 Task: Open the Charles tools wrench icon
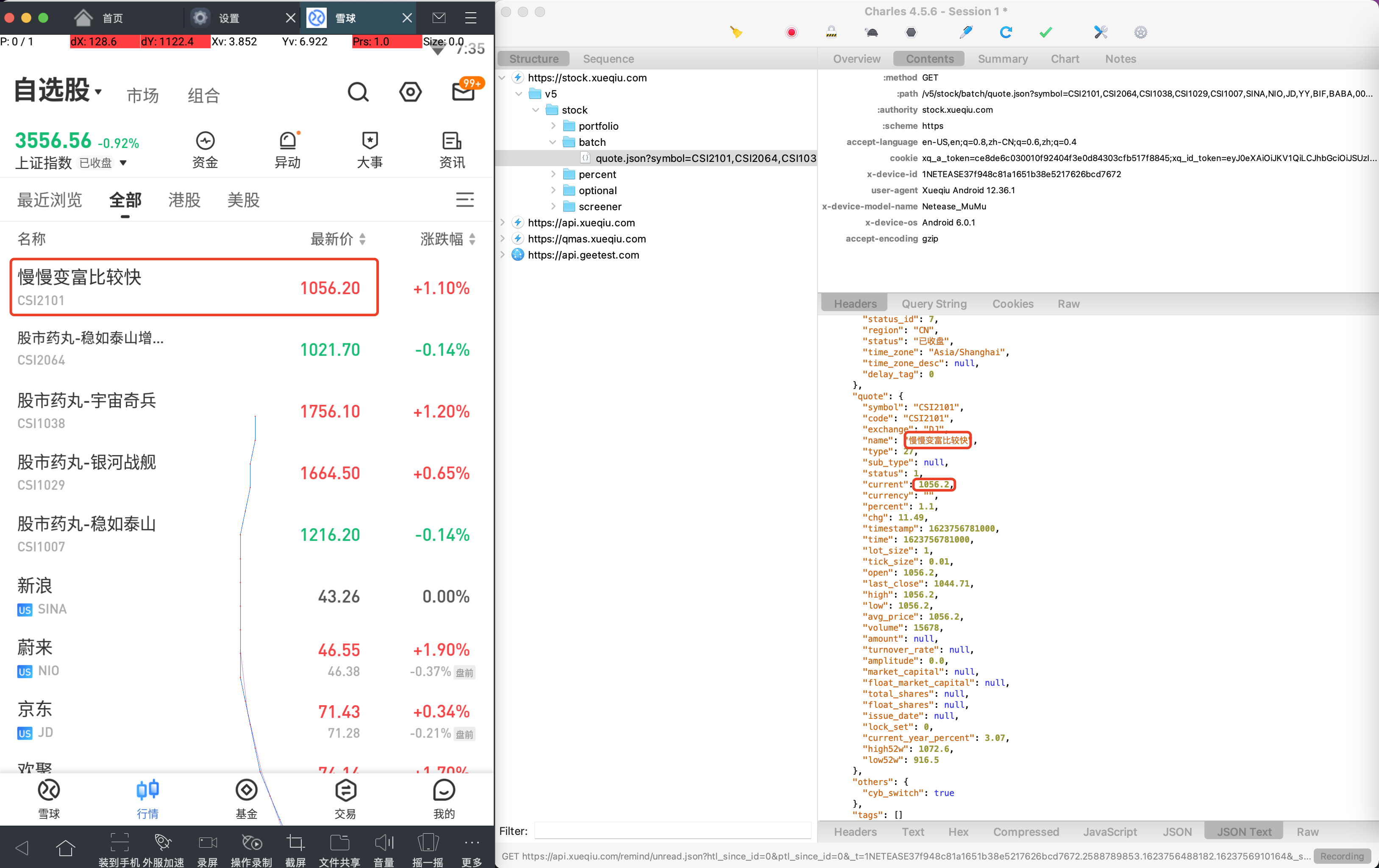1100,32
